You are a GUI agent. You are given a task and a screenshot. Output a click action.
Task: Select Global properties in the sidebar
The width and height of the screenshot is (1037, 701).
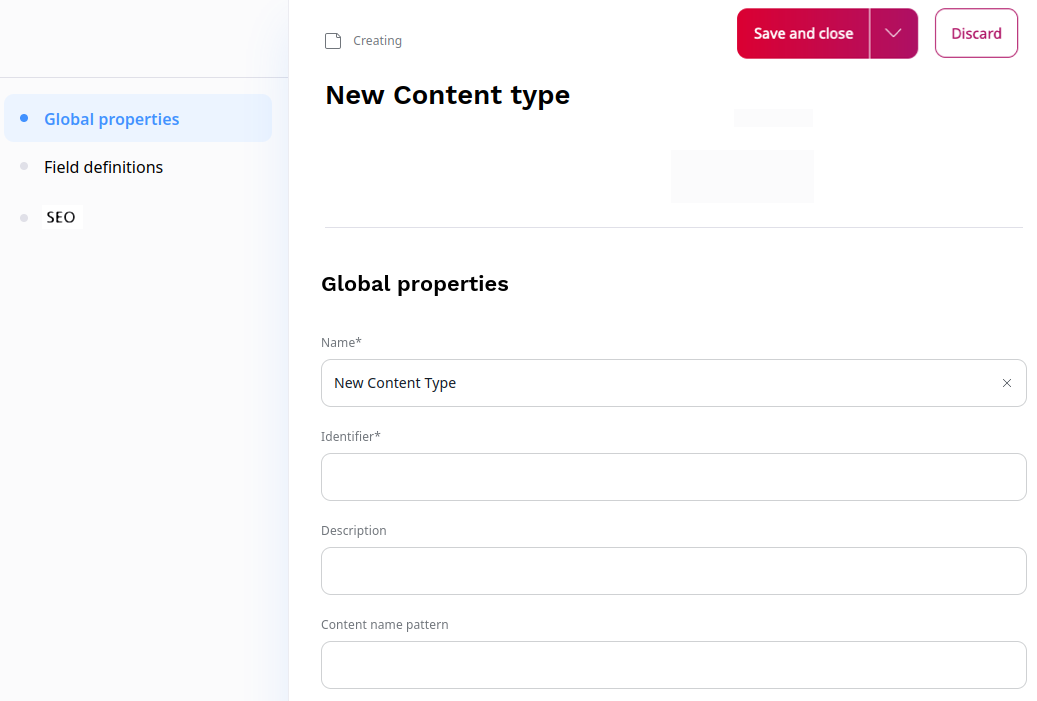click(111, 117)
